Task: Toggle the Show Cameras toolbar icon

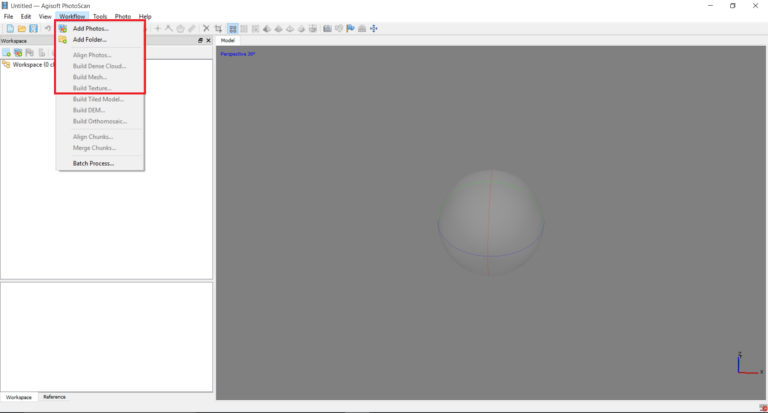Action: (327, 28)
